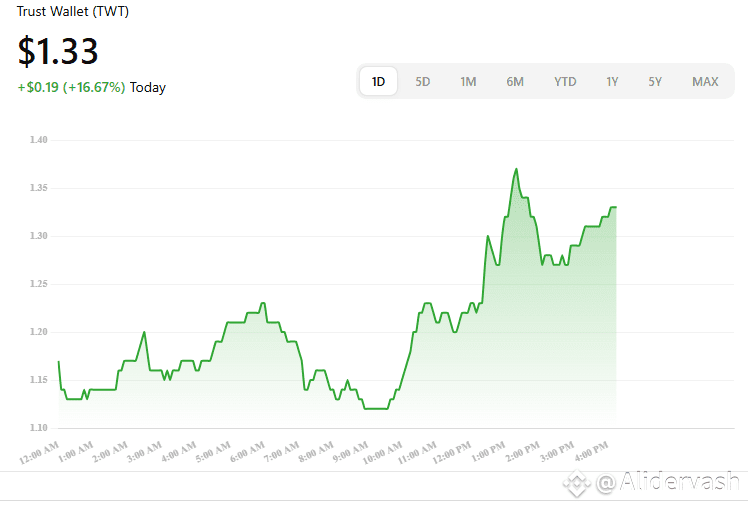748x509 pixels.
Task: Show the YTD price chart
Action: click(x=565, y=82)
